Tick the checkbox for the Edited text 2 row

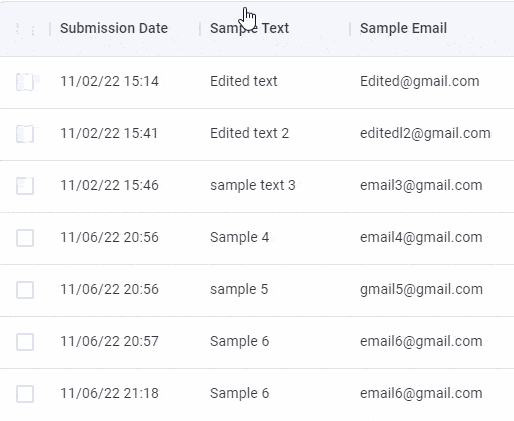(x=25, y=134)
